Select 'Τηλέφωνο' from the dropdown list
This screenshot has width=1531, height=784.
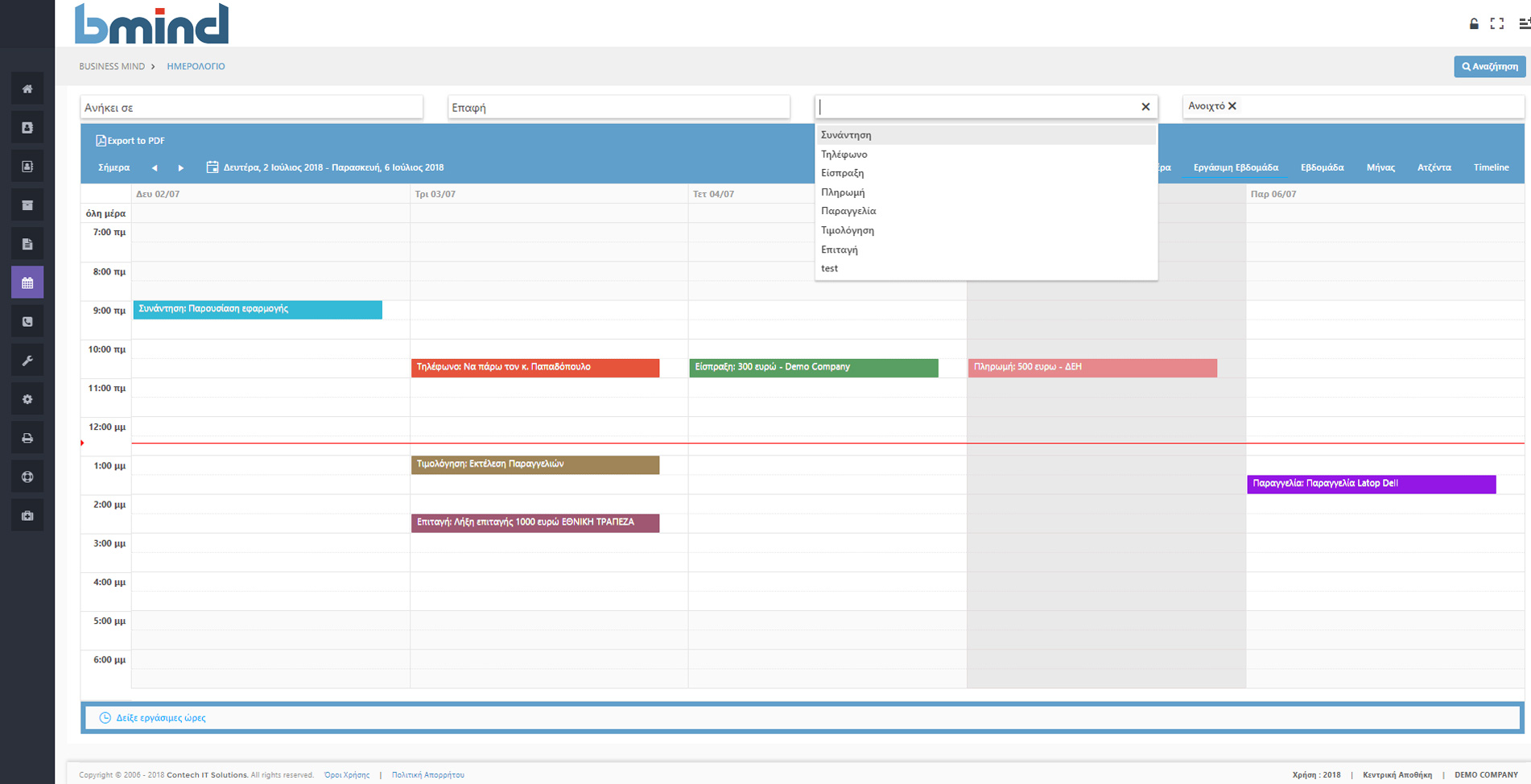pyautogui.click(x=844, y=155)
